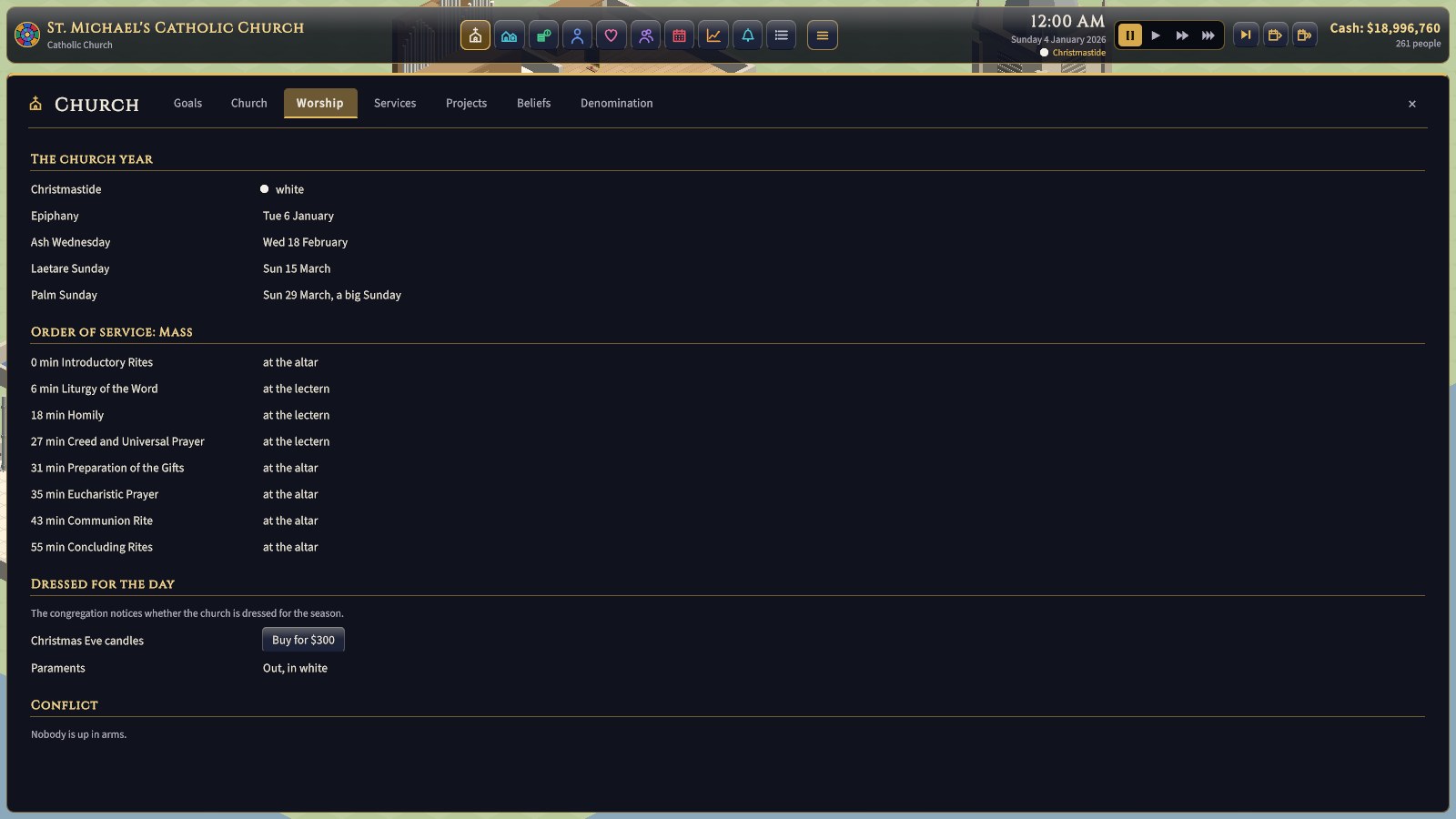Click the St. Michael's church emblem icon
This screenshot has width=1456, height=819.
point(27,35)
